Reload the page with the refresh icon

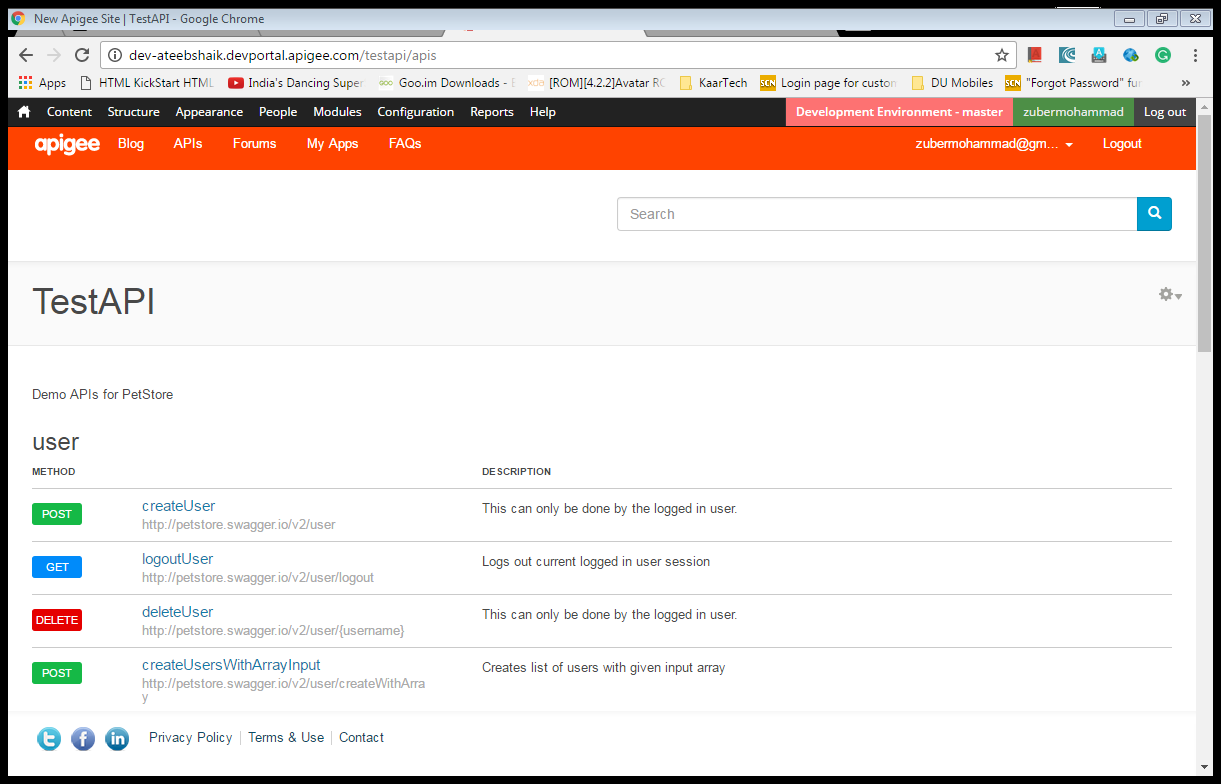[82, 55]
